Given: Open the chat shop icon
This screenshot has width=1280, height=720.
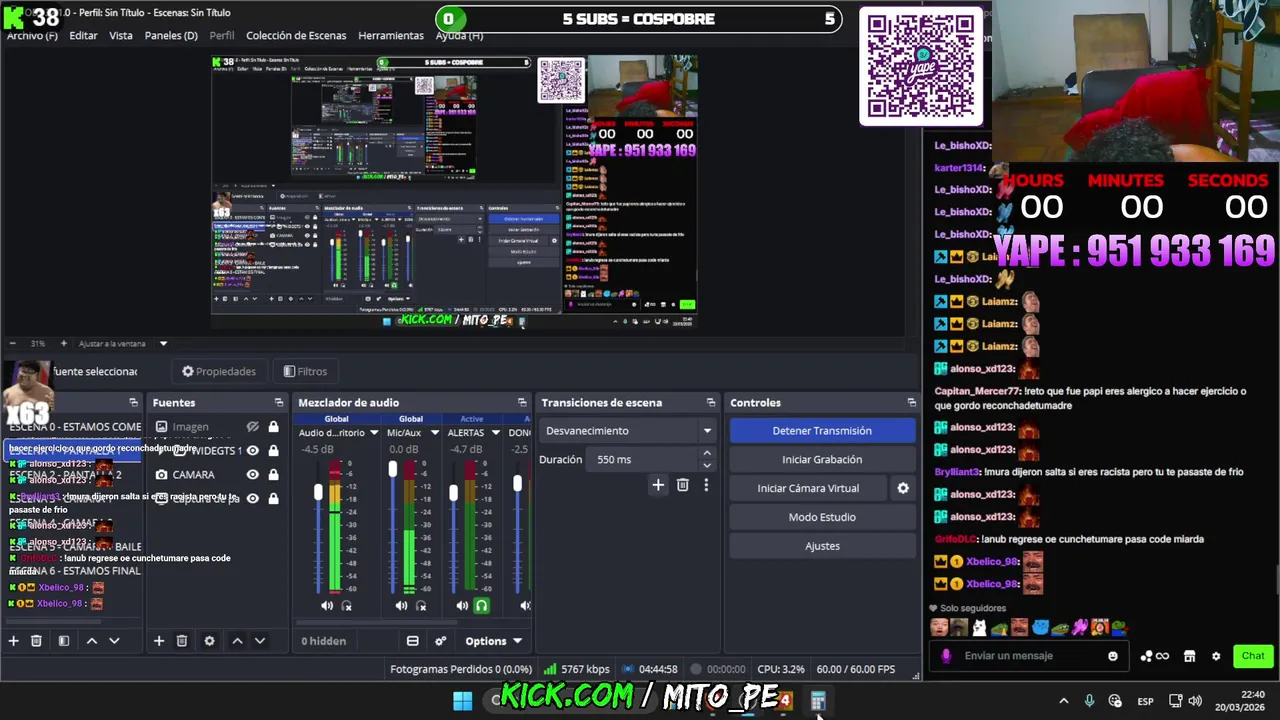Looking at the screenshot, I should 1190,656.
